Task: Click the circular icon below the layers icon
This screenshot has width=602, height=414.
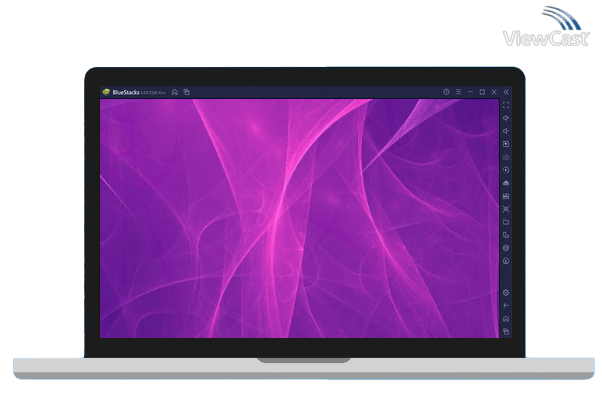Action: click(x=506, y=261)
